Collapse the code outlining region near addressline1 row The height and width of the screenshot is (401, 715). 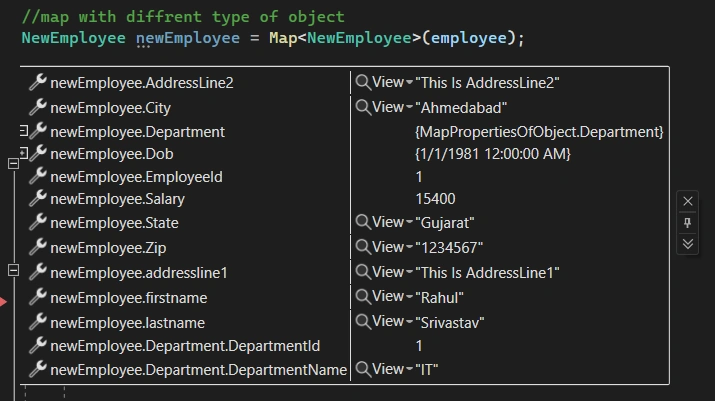13,271
